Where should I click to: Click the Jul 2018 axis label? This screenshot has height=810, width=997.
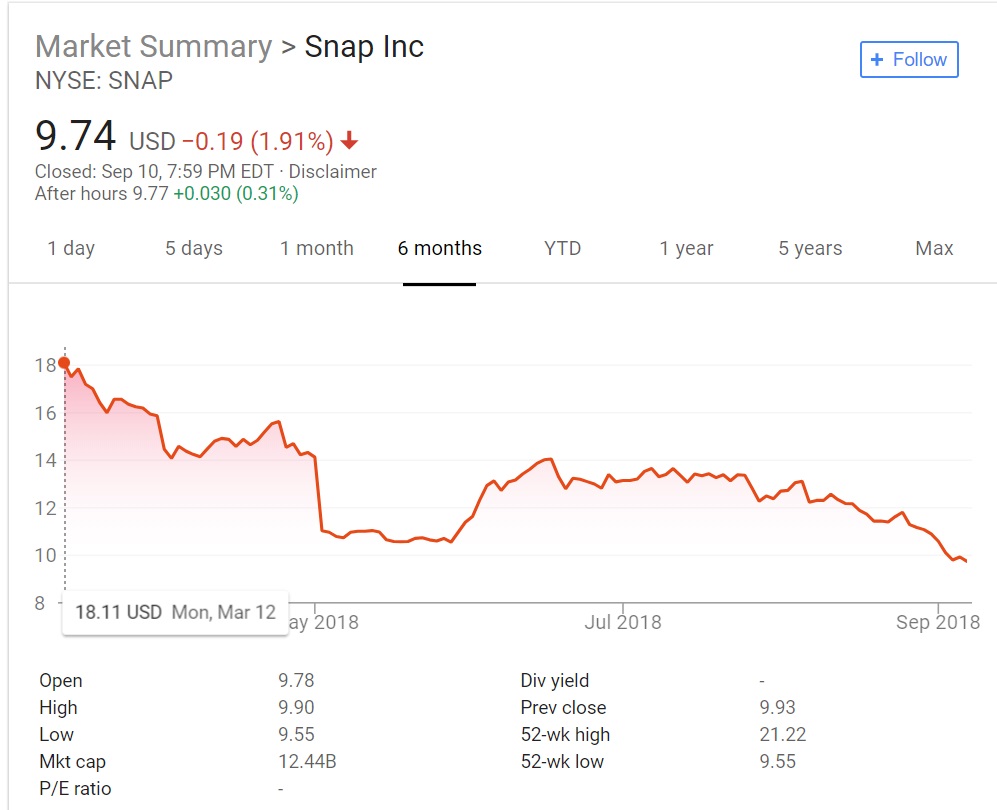pos(625,623)
